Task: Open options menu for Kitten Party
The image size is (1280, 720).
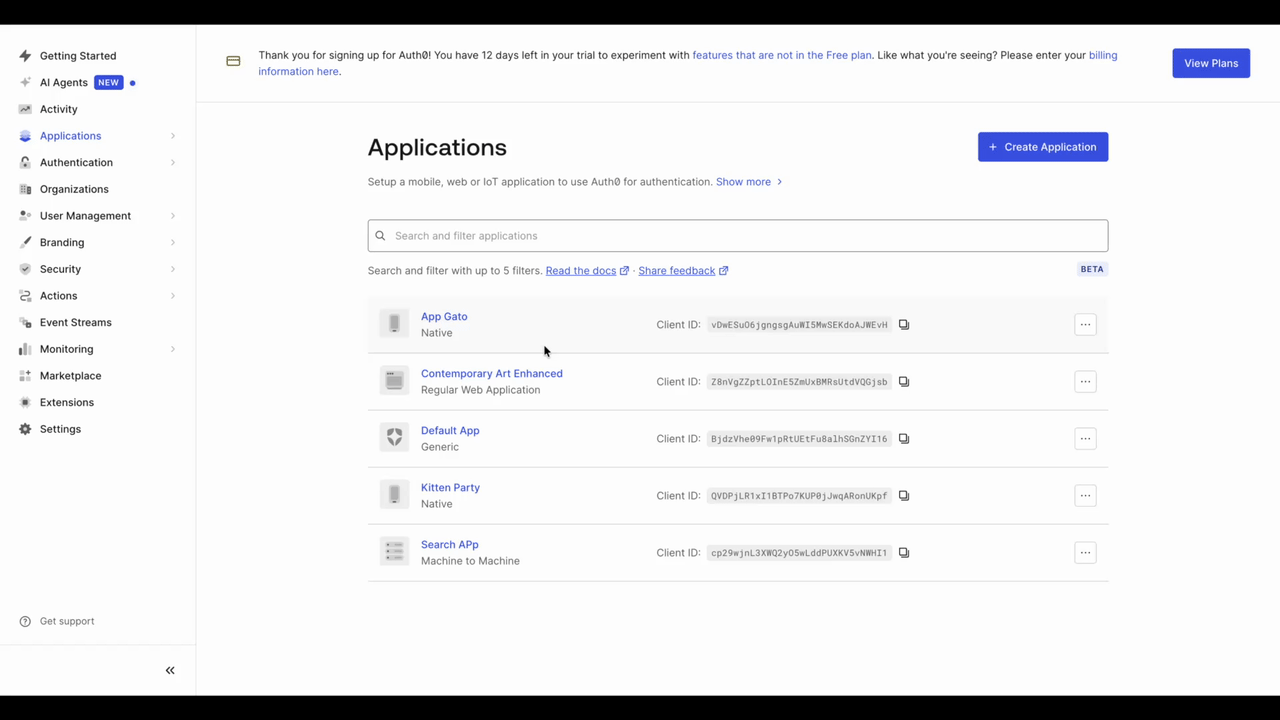Action: click(x=1085, y=496)
